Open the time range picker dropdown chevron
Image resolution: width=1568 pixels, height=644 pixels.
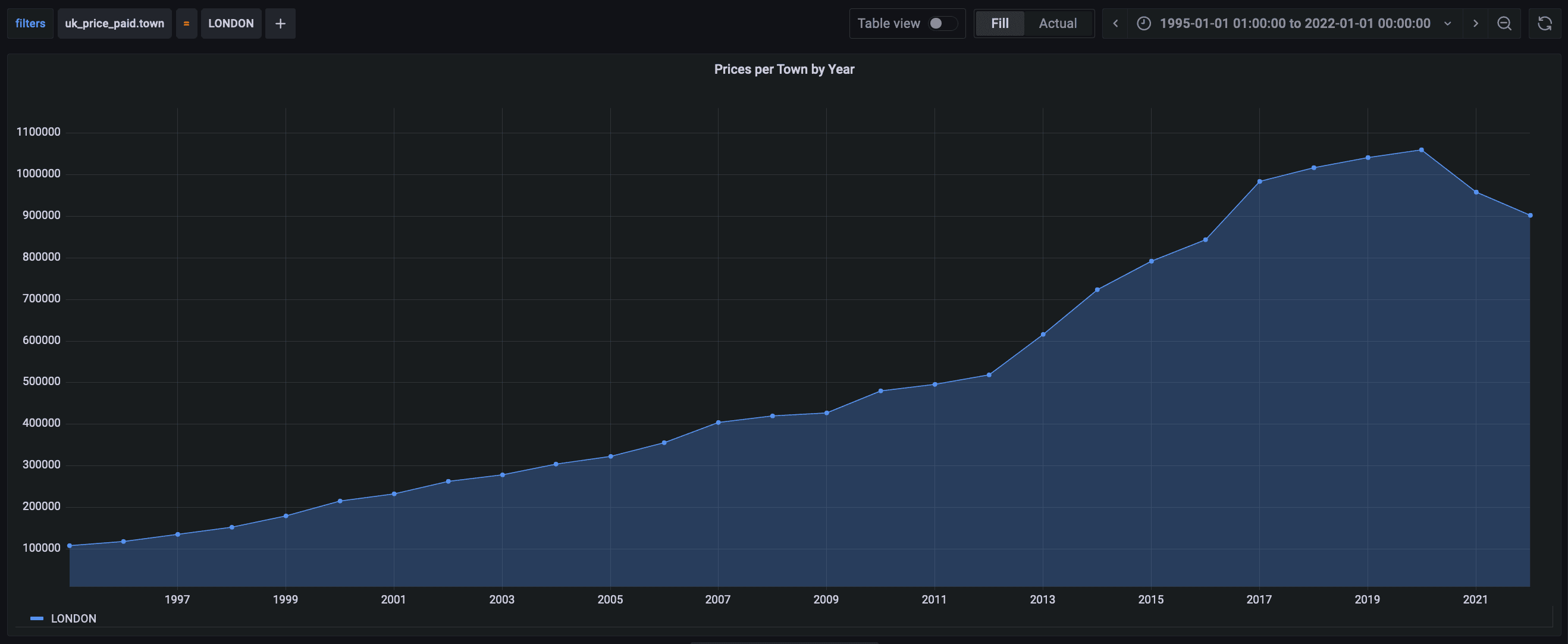(x=1448, y=24)
